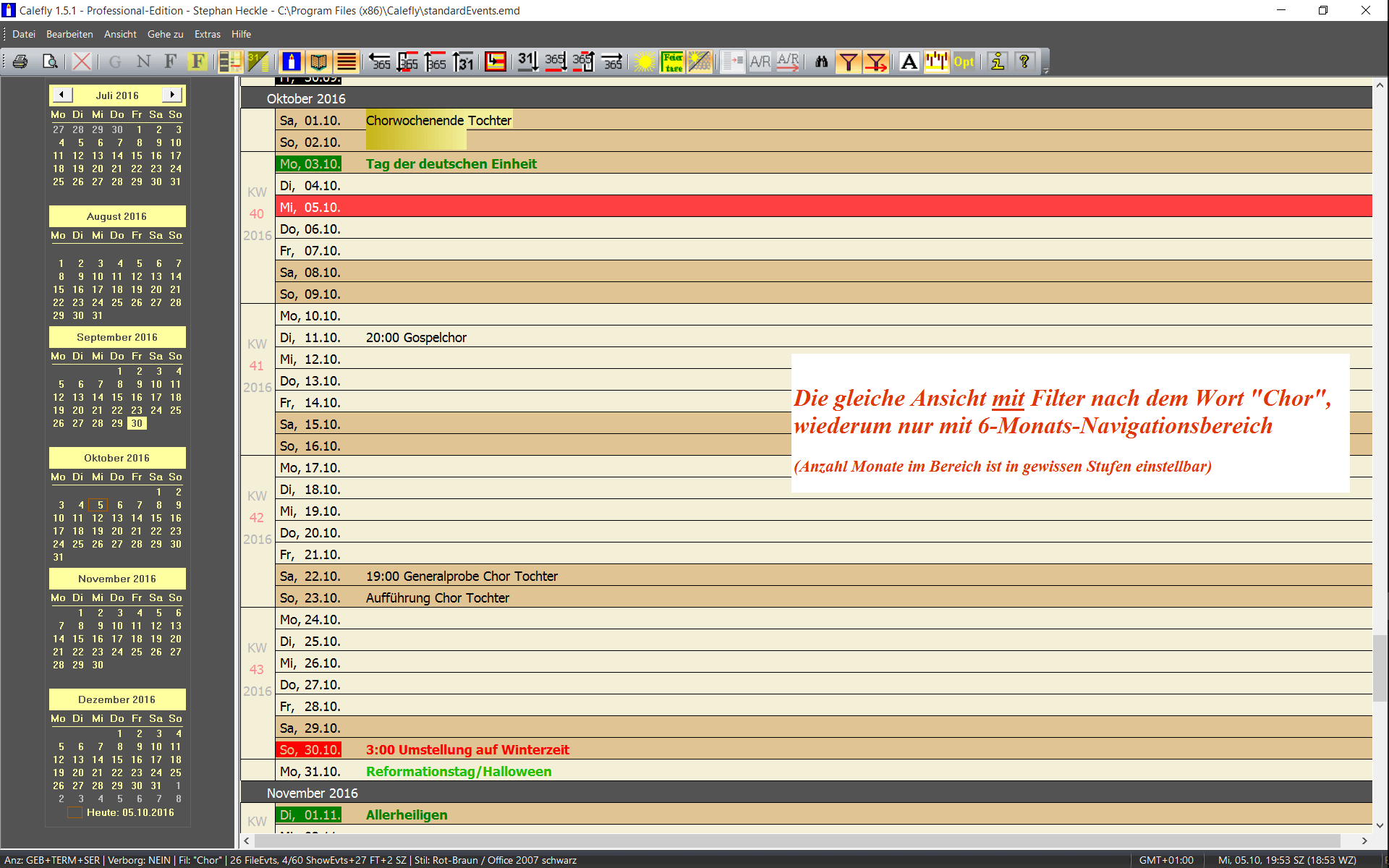
Task: Click the grey N toolbar button
Action: point(143,61)
